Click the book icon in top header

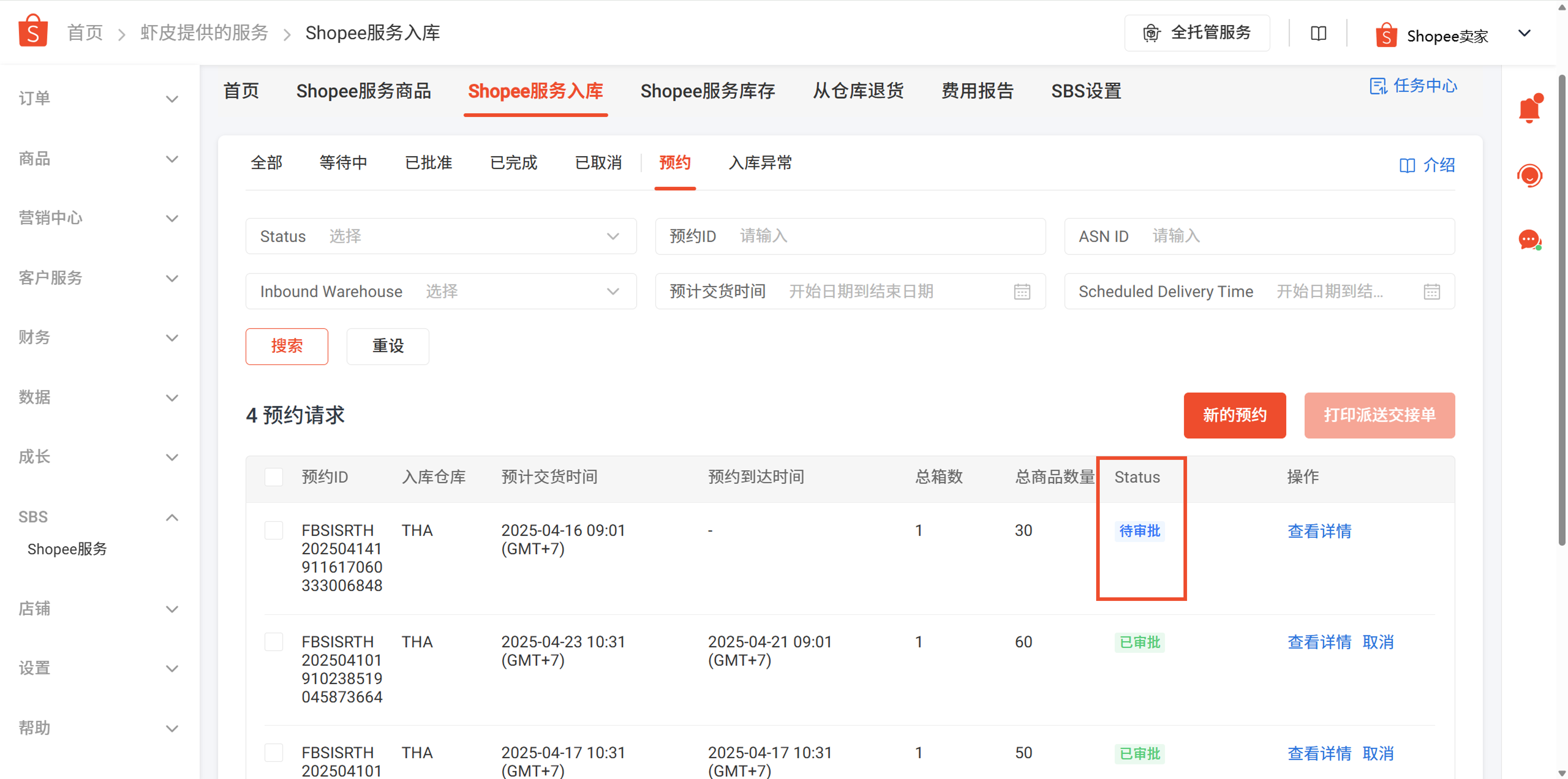[1318, 33]
